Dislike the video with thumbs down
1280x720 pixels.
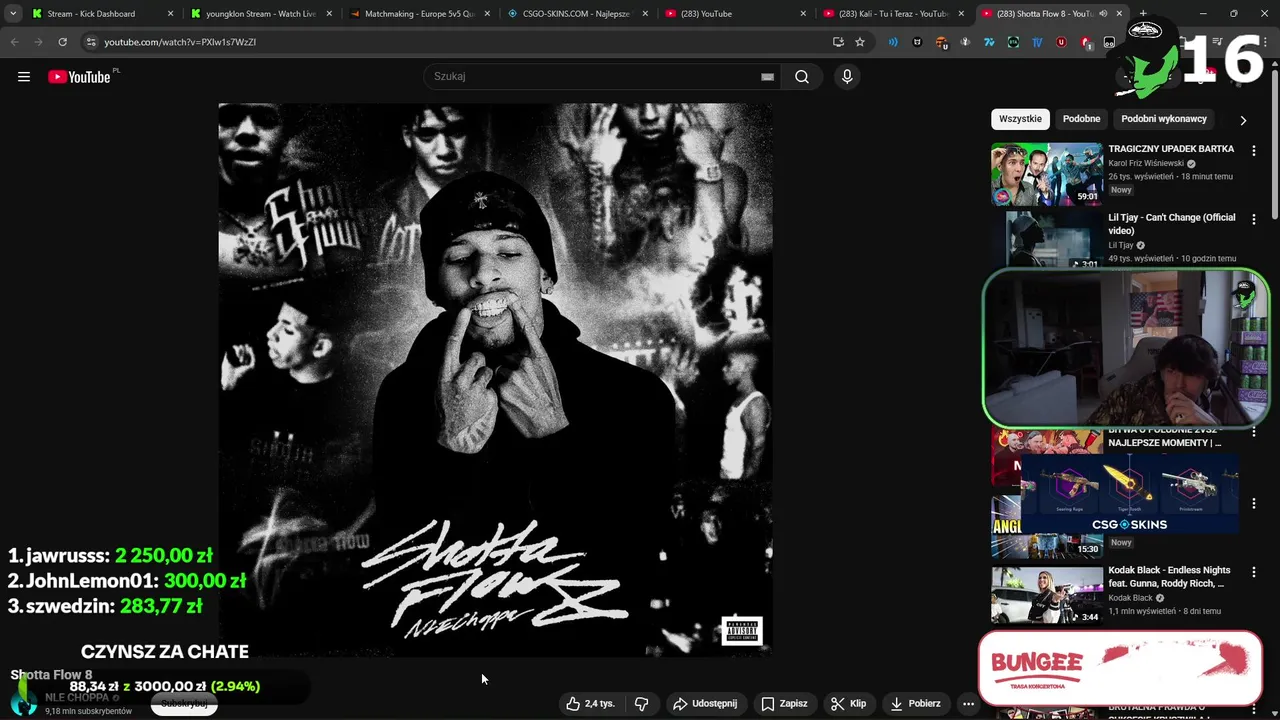[x=642, y=704]
